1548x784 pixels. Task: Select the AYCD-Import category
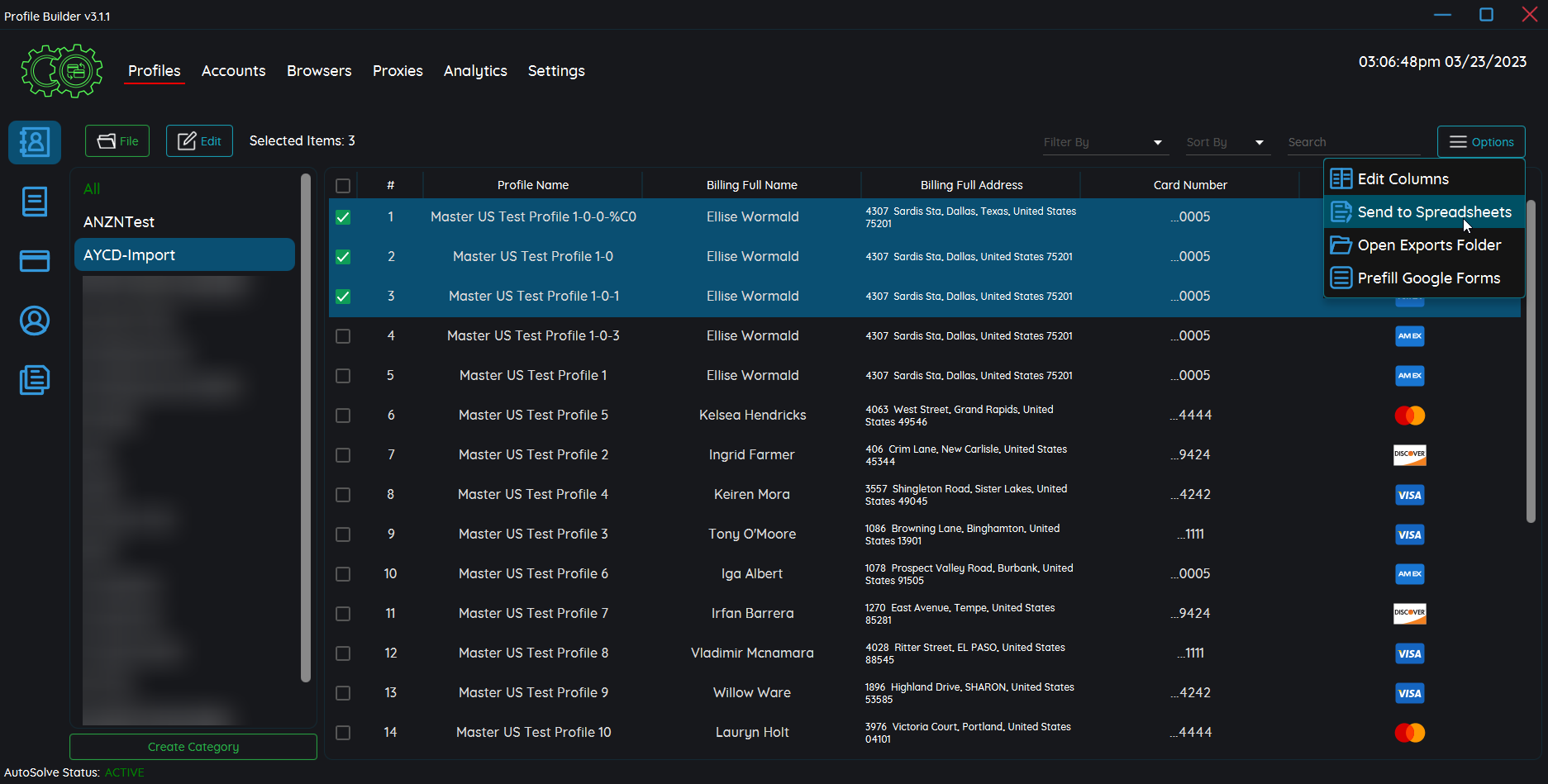(185, 254)
